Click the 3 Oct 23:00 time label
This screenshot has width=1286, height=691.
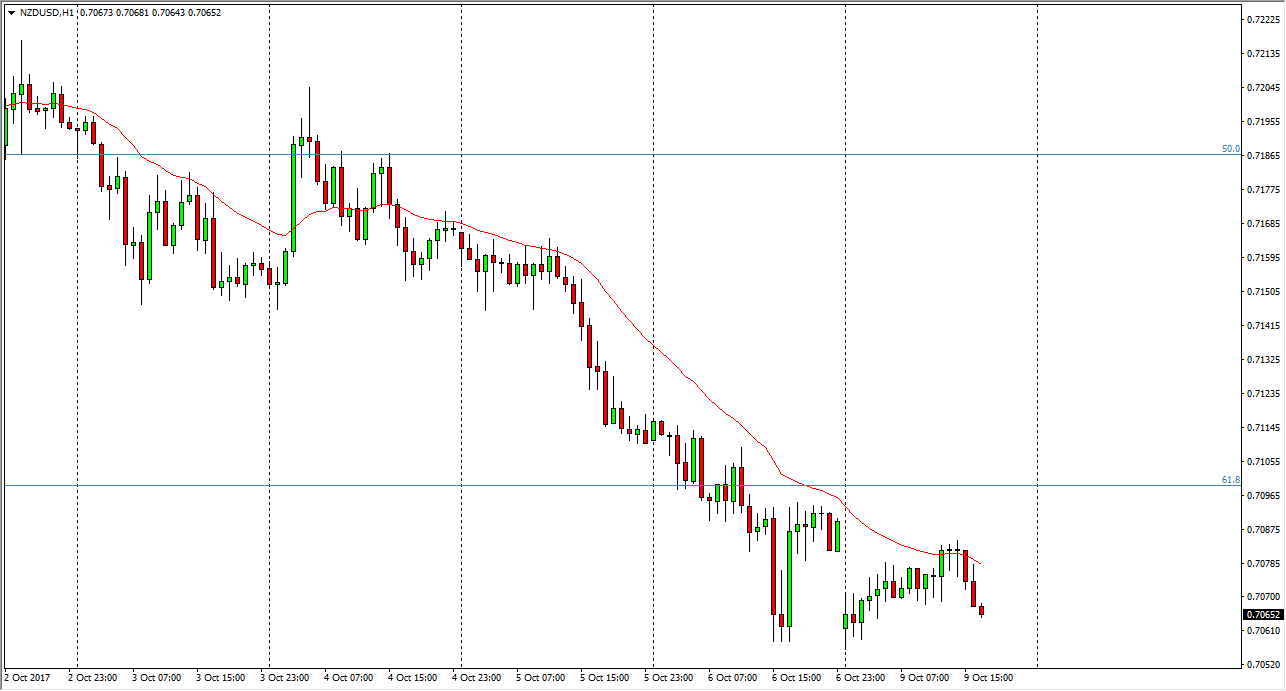pyautogui.click(x=284, y=677)
